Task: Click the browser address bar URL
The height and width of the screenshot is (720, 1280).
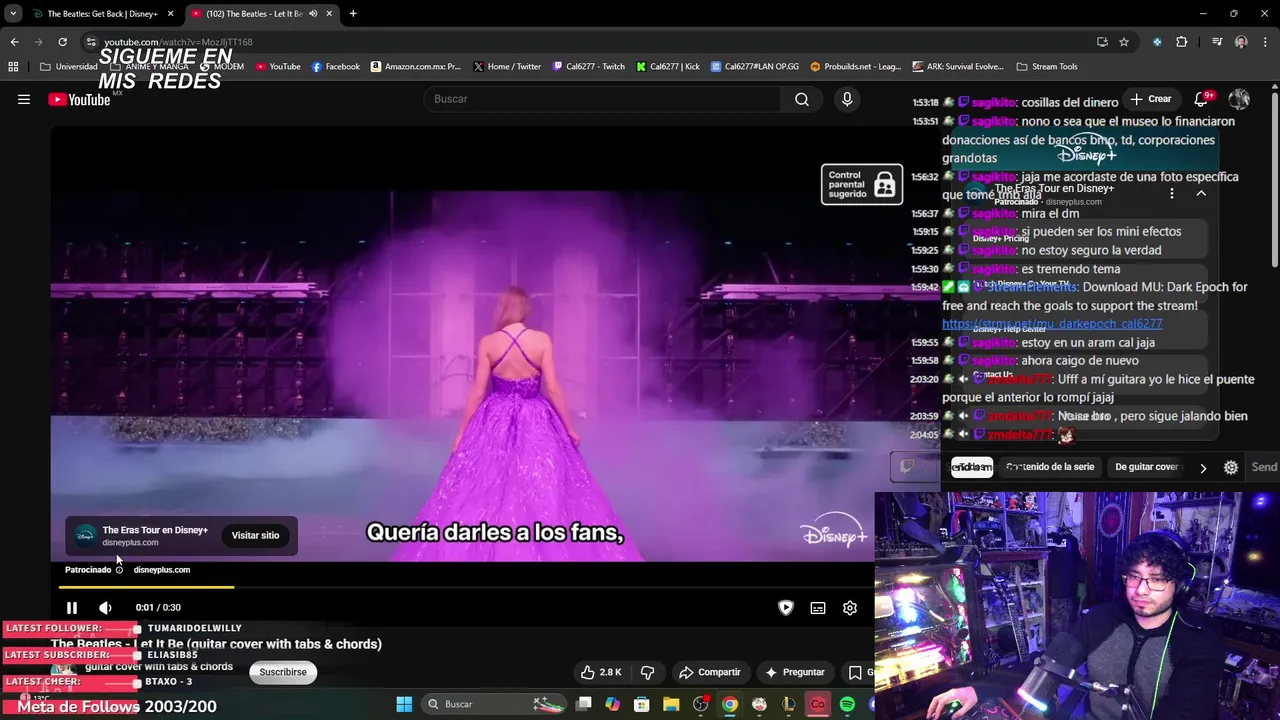Action: tap(178, 42)
